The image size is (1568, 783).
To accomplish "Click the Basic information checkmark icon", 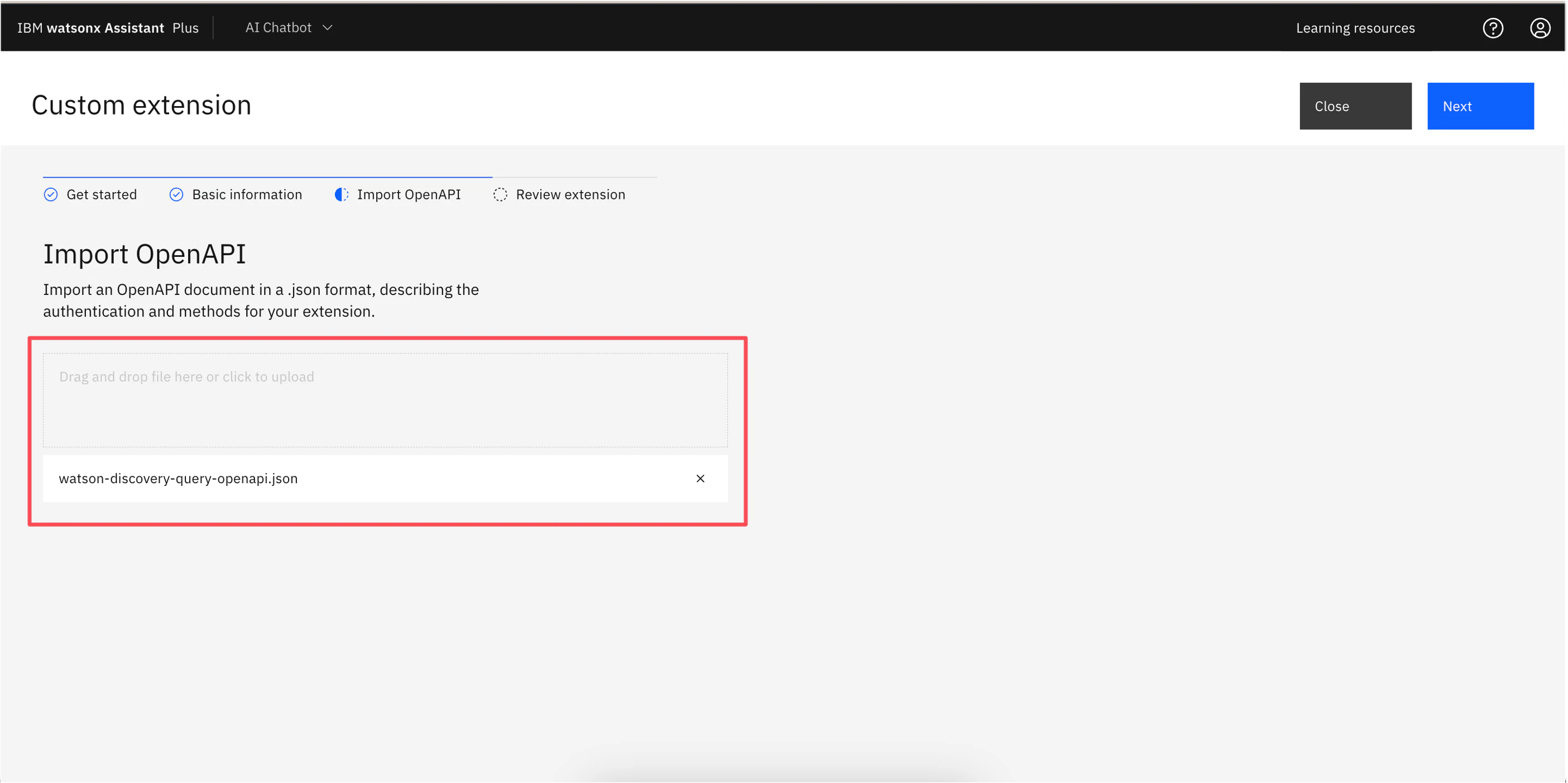I will 176,195.
